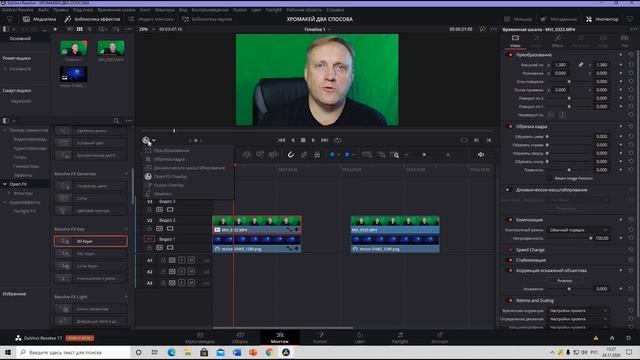Switch to the Цвет page tab

coord(360,338)
